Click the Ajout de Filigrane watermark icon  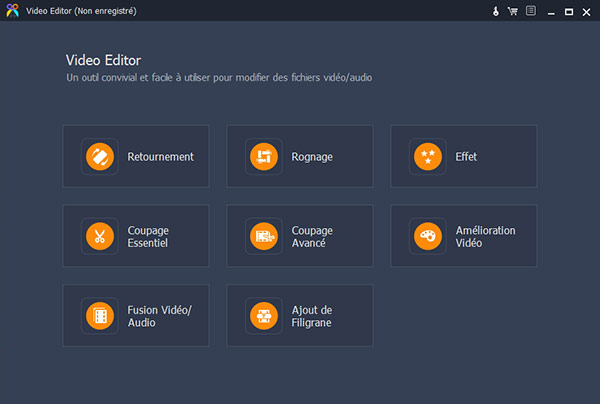click(x=264, y=316)
